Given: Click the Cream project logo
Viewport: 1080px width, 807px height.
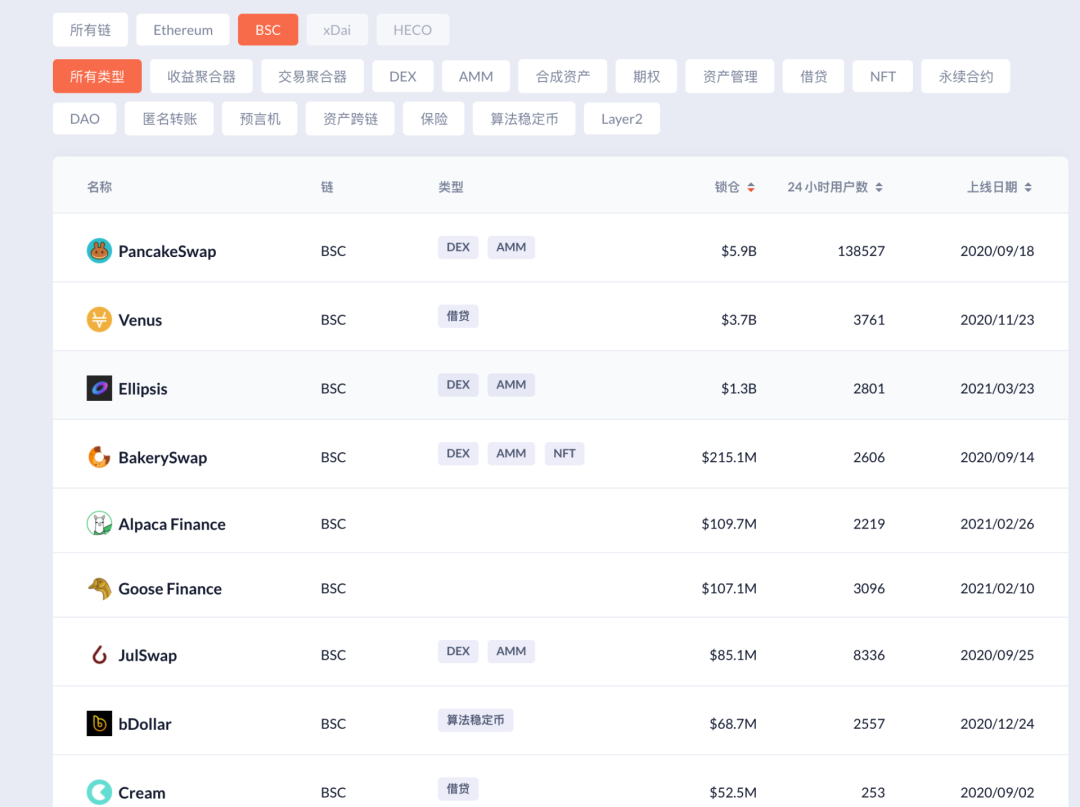Looking at the screenshot, I should tap(99, 791).
